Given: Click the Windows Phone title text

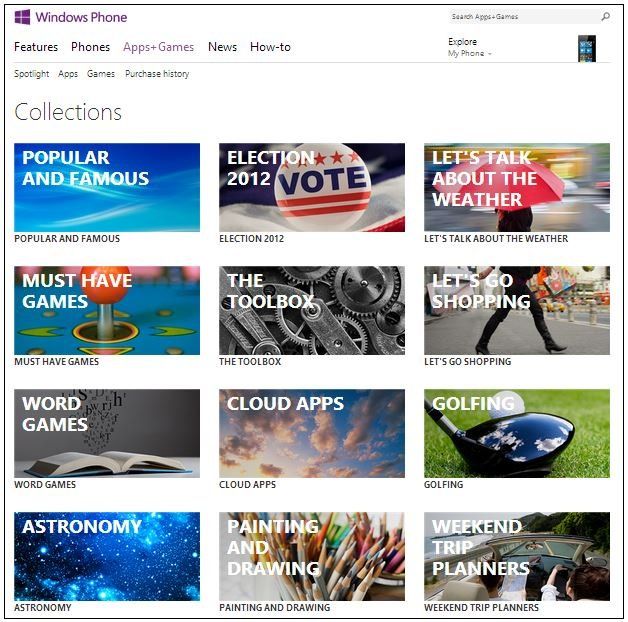Looking at the screenshot, I should (81, 17).
